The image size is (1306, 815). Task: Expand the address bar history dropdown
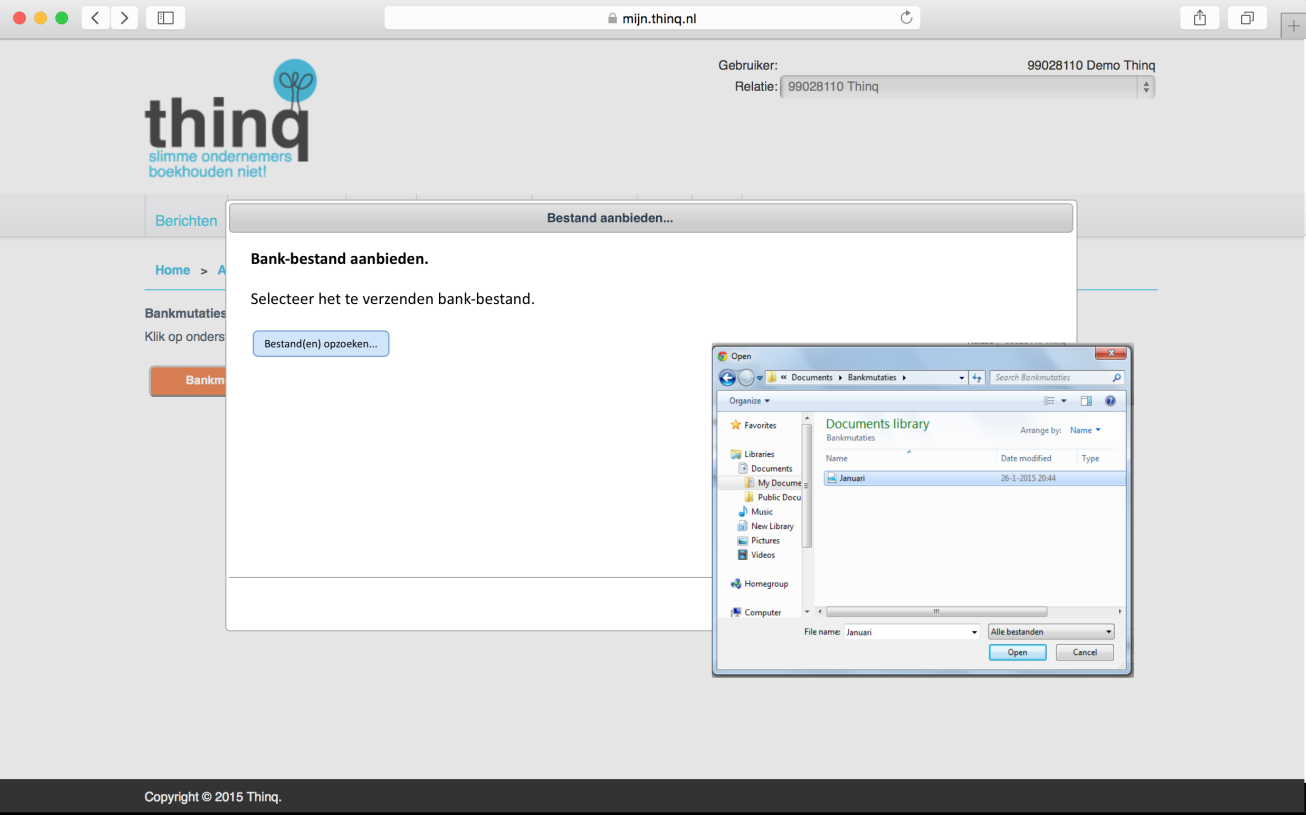tap(962, 378)
